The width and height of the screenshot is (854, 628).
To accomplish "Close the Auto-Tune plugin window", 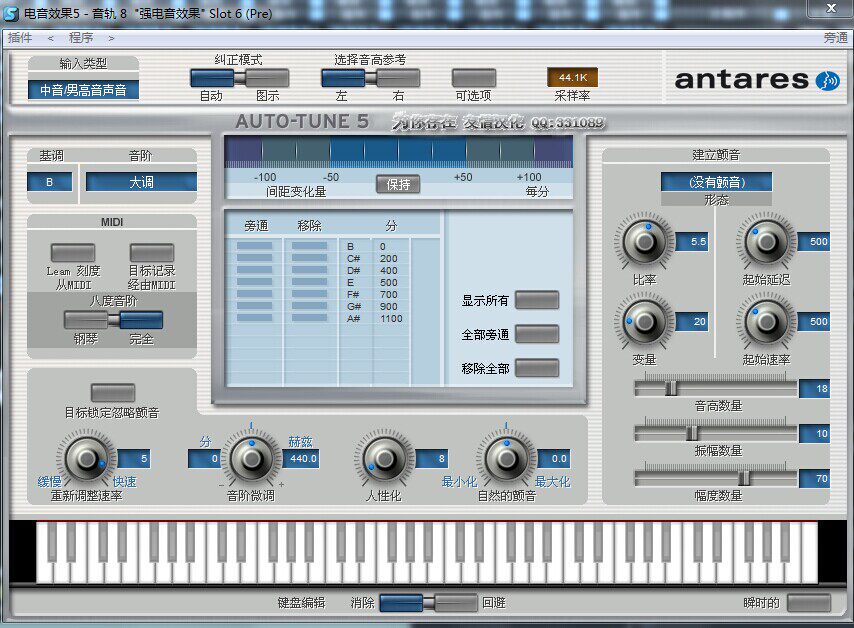I will pos(831,9).
